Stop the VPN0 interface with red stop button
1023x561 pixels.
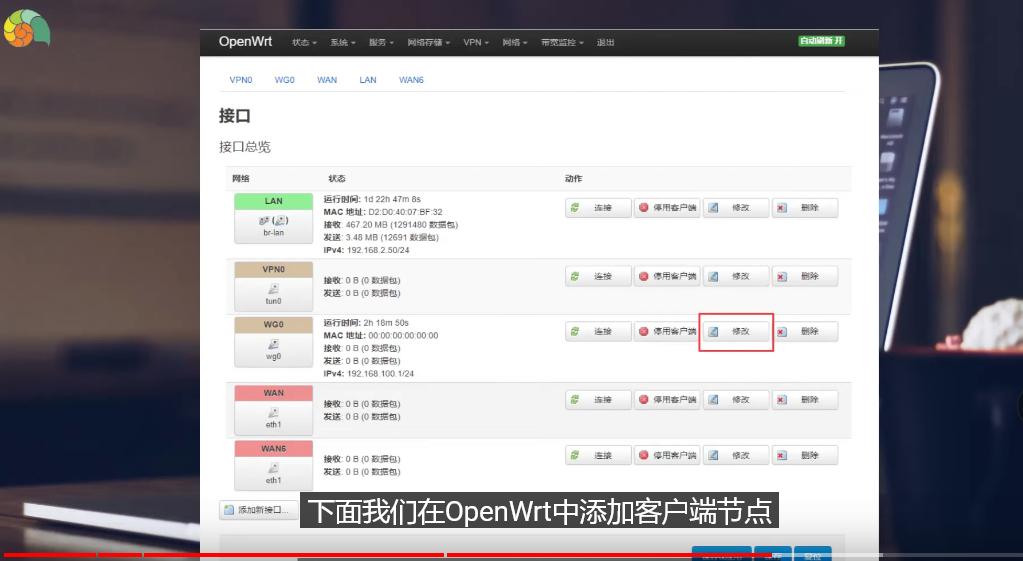click(x=667, y=277)
